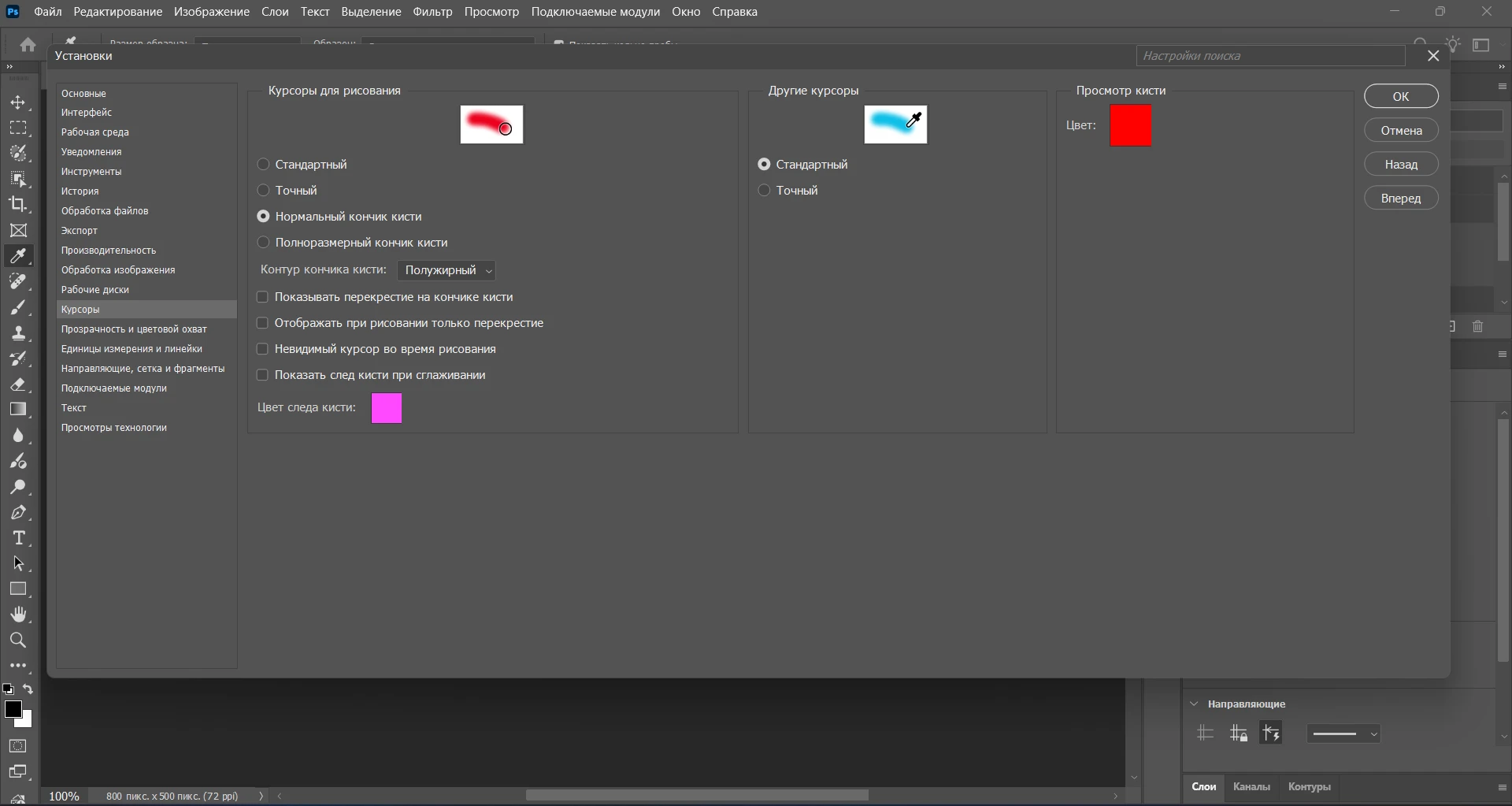Viewport: 1512px width, 806px height.
Task: Click the 'Отмена' button
Action: point(1401,131)
